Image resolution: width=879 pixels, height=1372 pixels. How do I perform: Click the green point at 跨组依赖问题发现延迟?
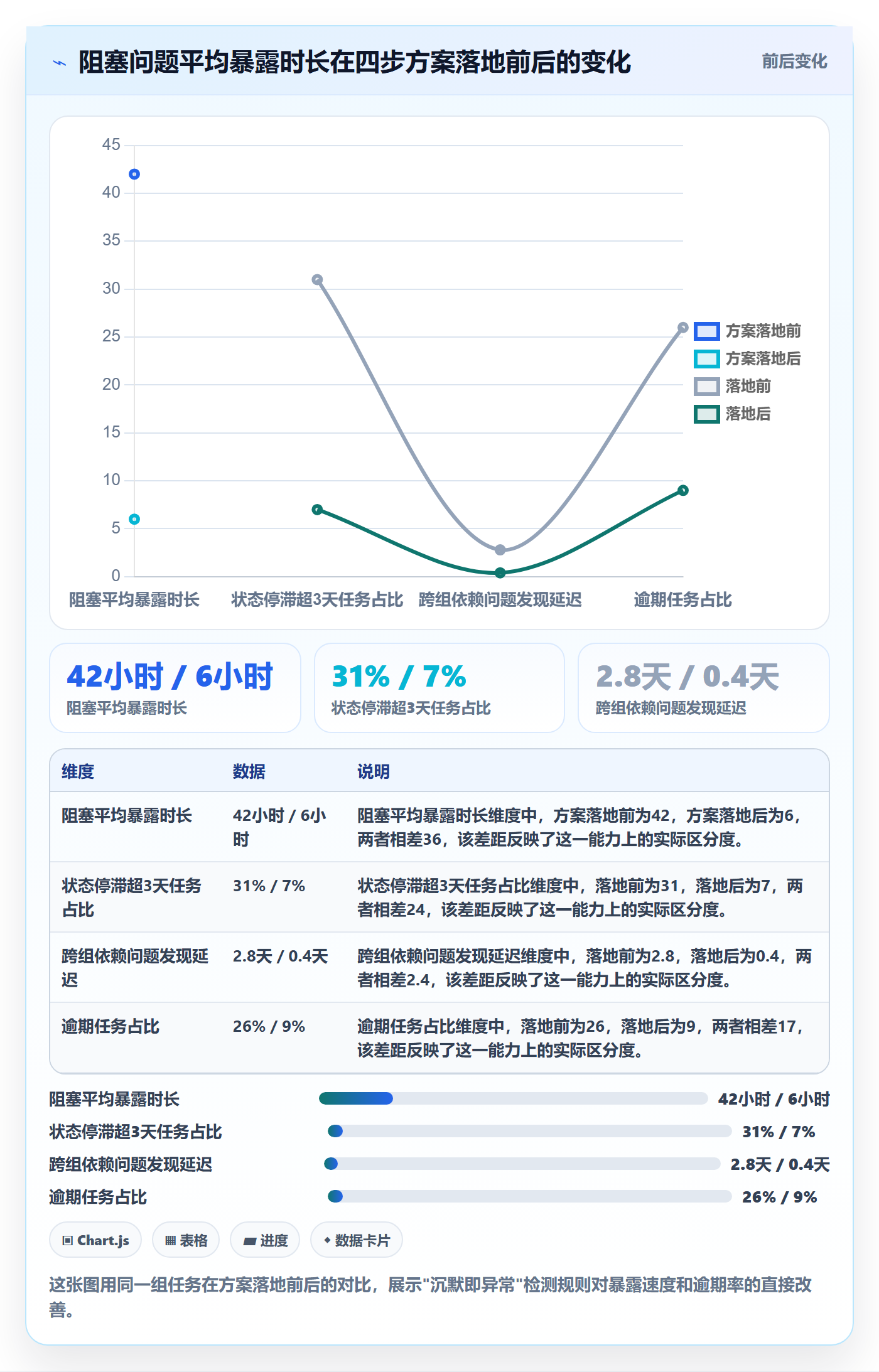(500, 572)
